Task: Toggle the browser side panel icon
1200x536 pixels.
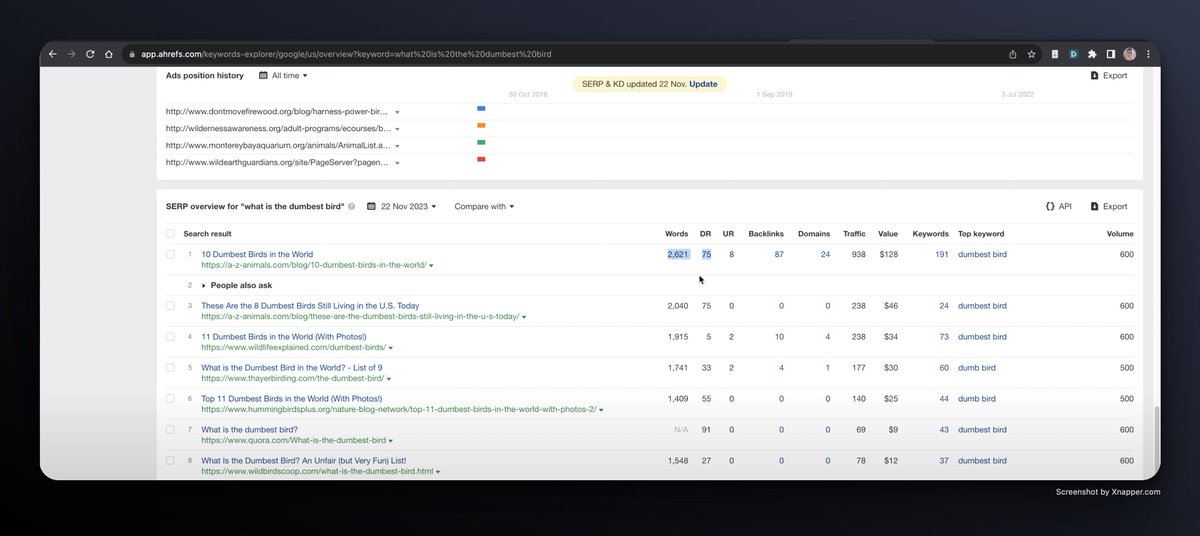Action: tap(1110, 54)
